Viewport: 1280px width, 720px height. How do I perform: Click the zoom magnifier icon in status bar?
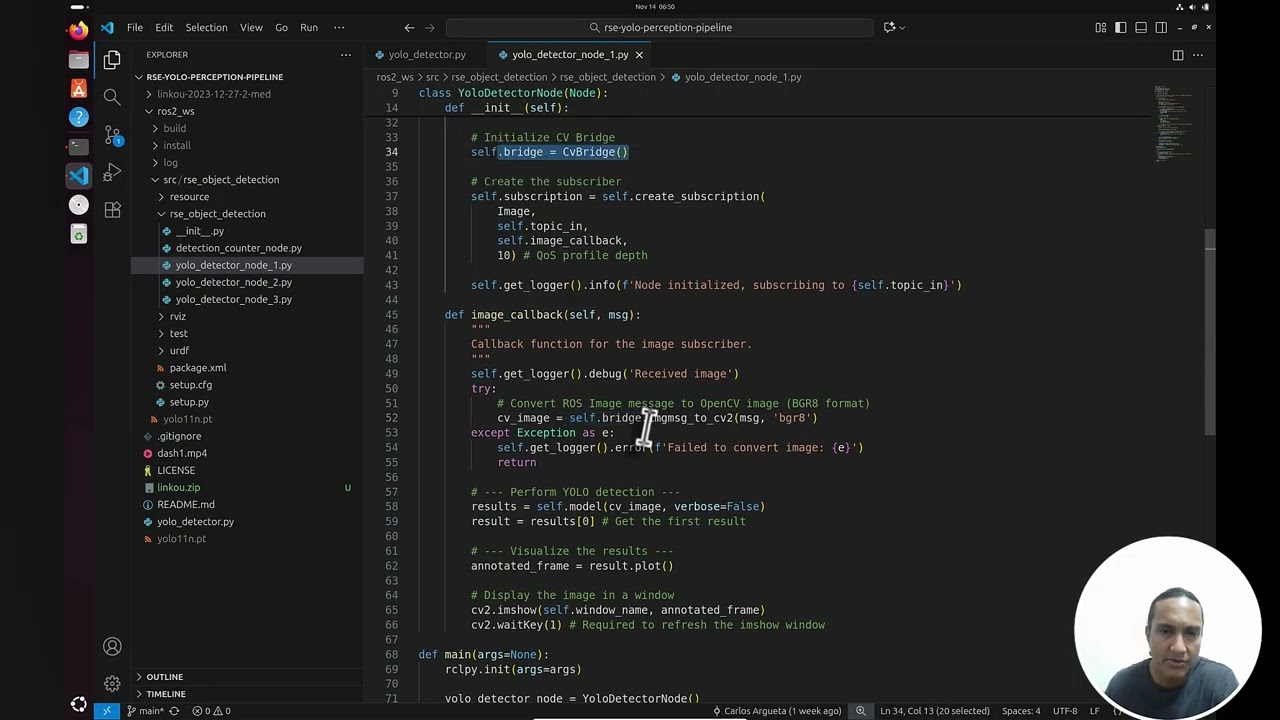click(860, 711)
